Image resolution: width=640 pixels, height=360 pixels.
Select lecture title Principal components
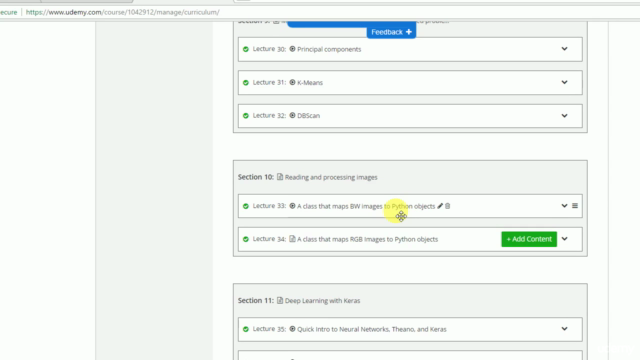(x=329, y=49)
